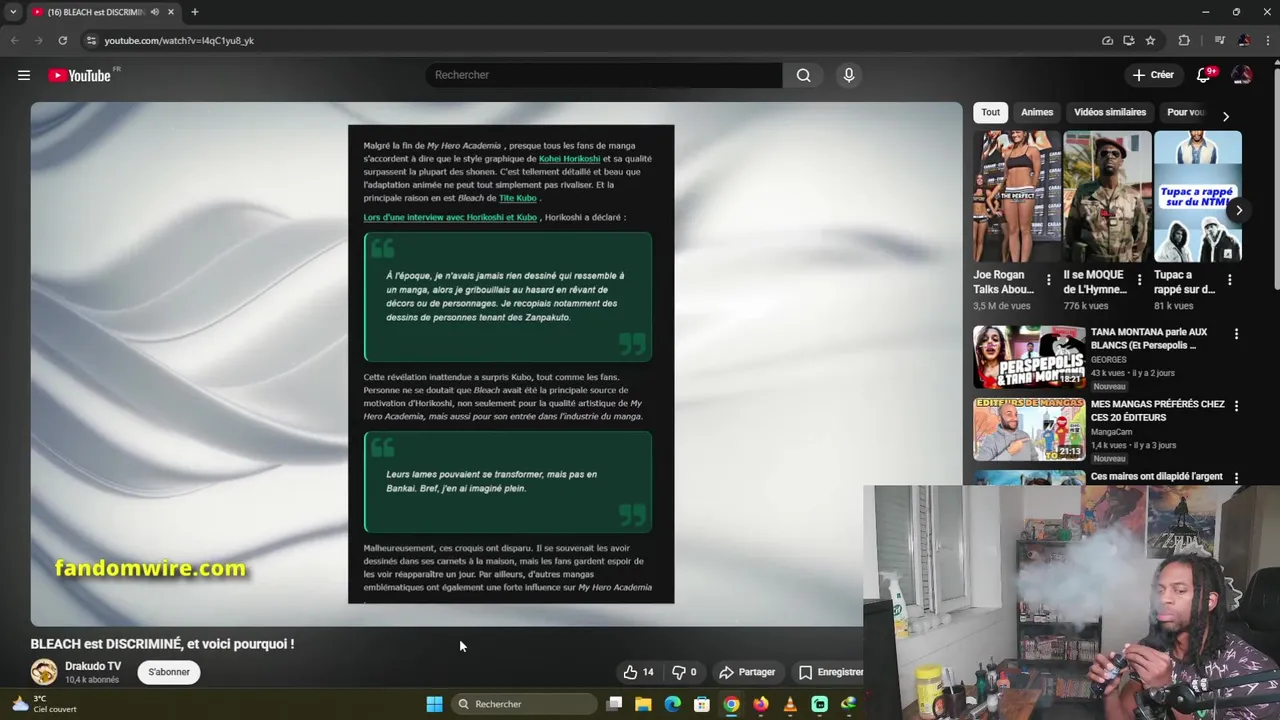Open the menu for the Il se MOQUE video
Image resolution: width=1280 pixels, height=720 pixels.
click(1139, 281)
